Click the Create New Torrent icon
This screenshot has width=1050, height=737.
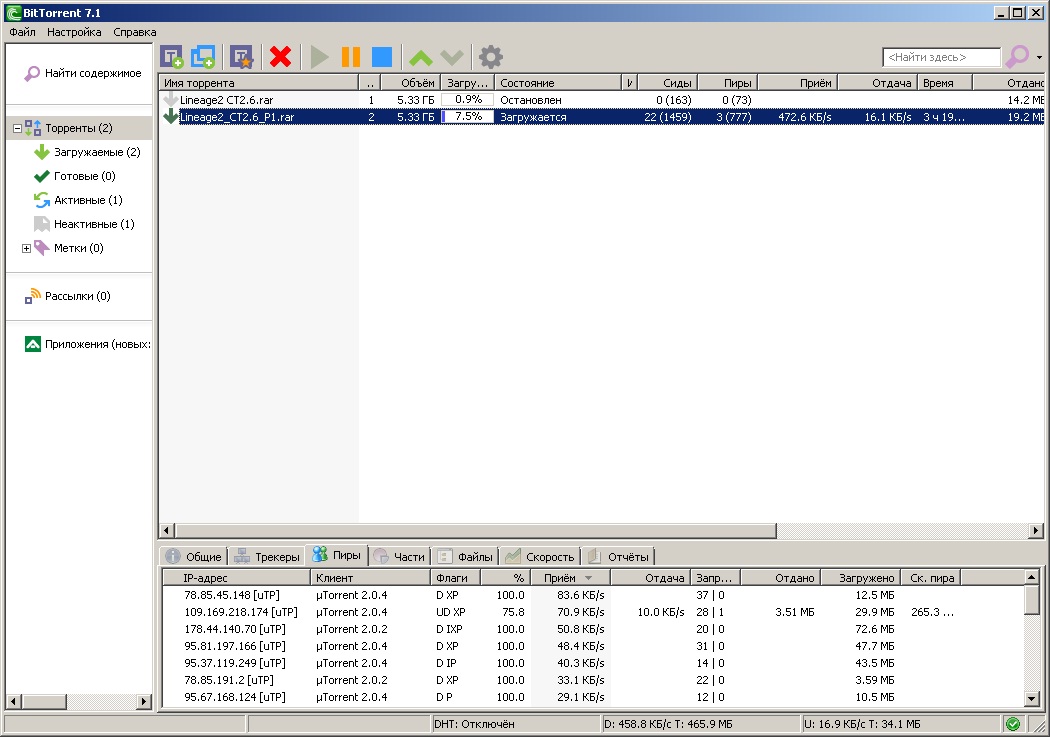pos(241,57)
